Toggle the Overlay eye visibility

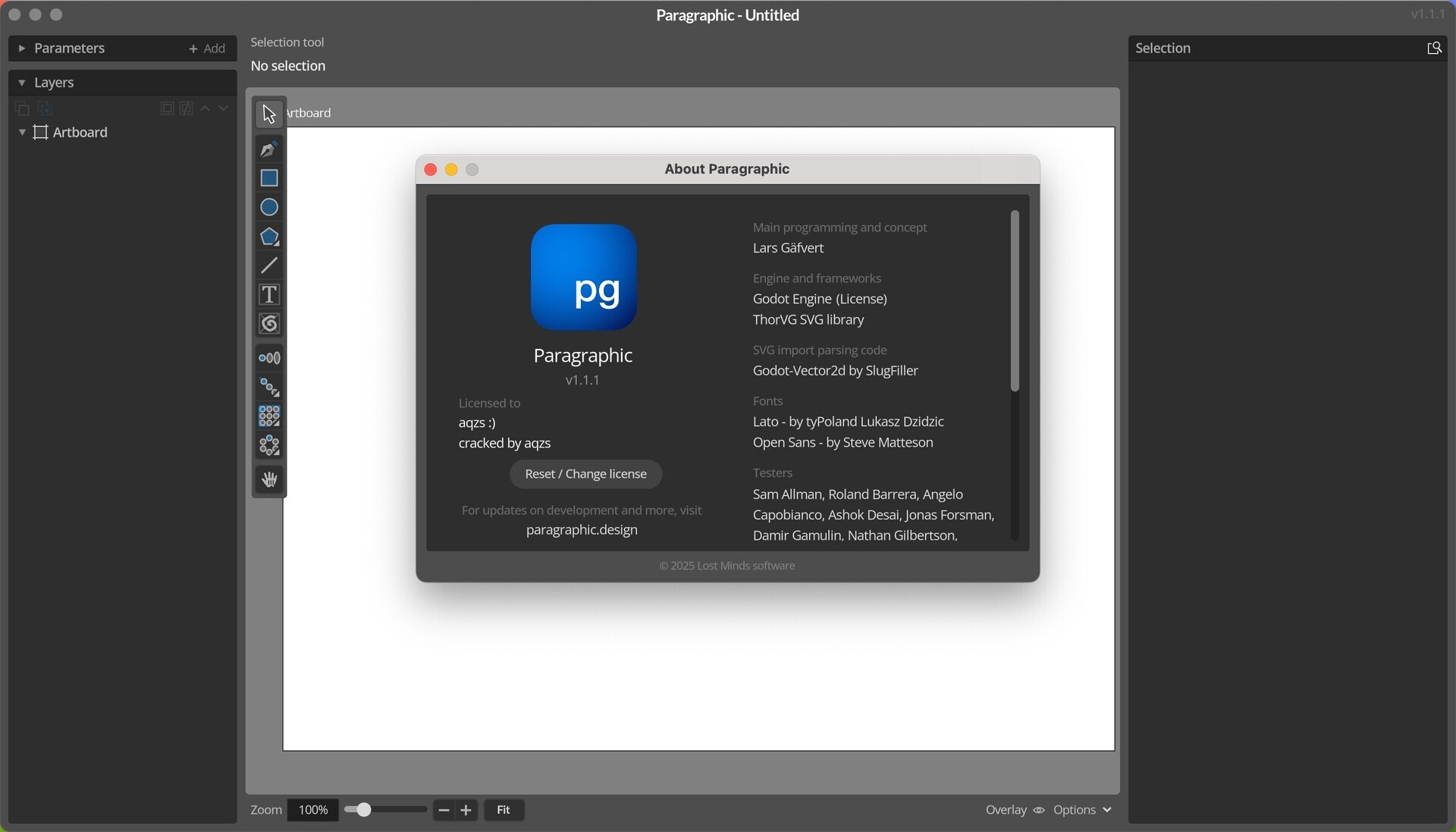(1039, 810)
